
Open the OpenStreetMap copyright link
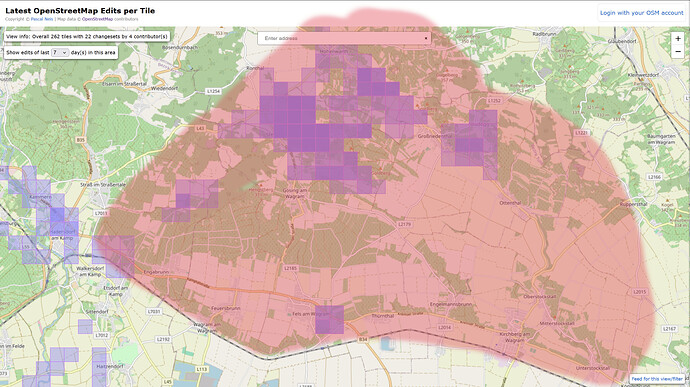[97, 19]
